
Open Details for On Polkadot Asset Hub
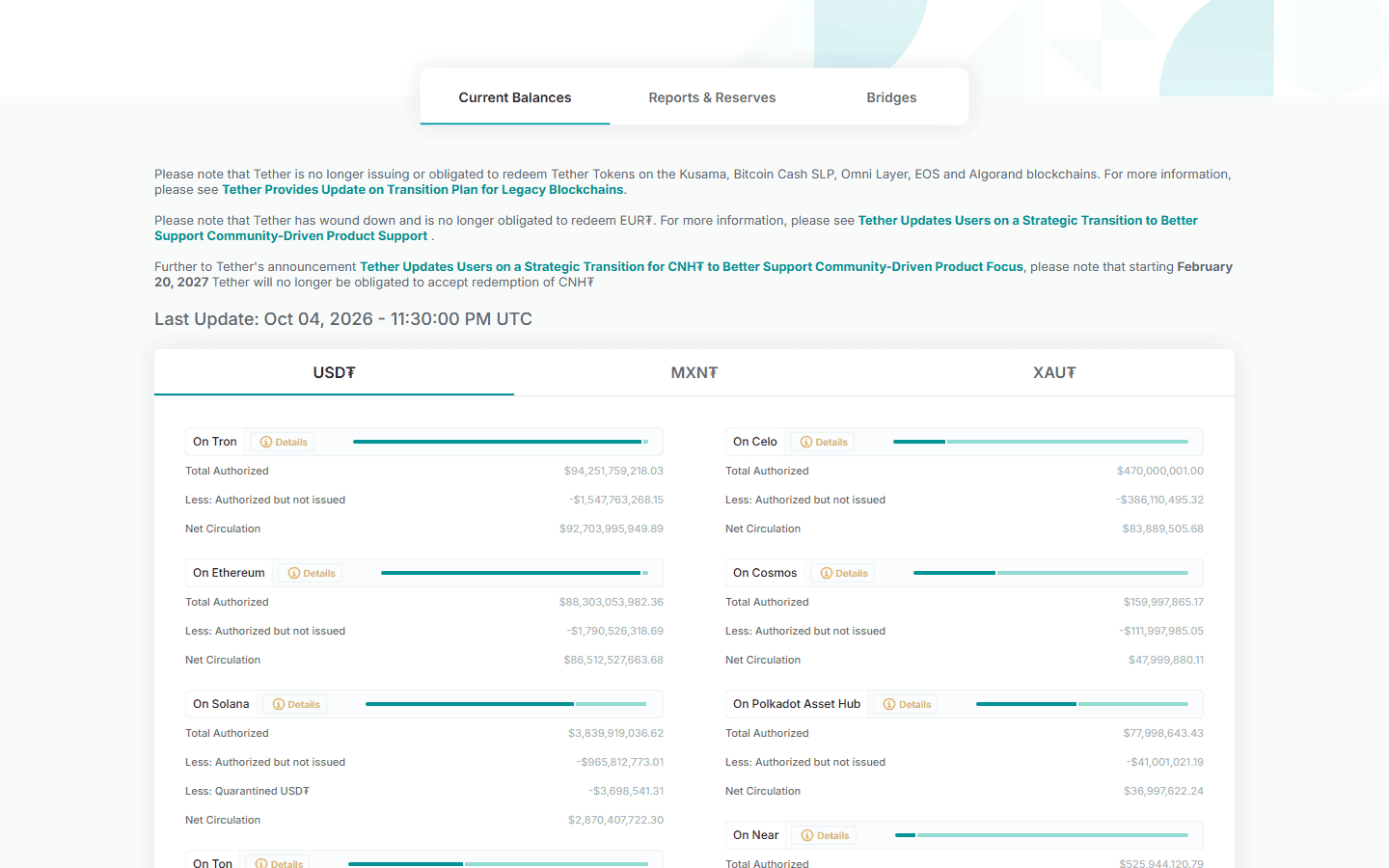907,704
